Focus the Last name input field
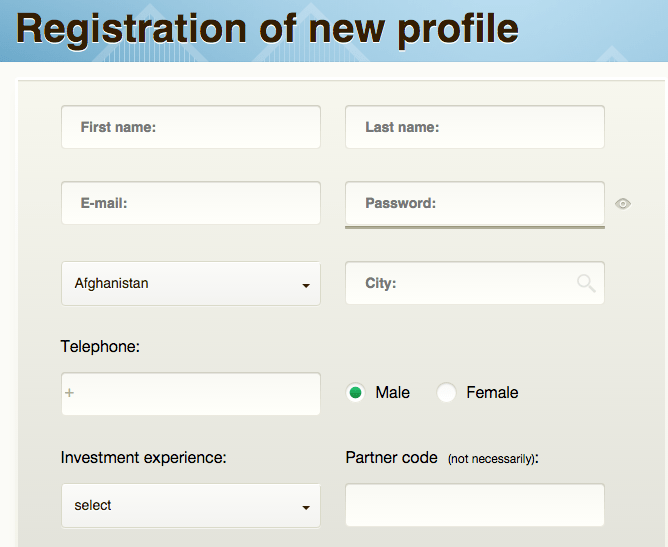 pos(475,127)
